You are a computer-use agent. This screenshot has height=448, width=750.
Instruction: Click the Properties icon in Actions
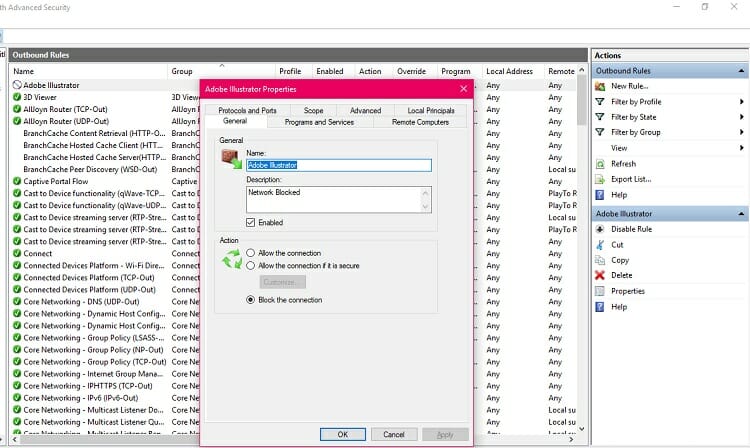[600, 291]
